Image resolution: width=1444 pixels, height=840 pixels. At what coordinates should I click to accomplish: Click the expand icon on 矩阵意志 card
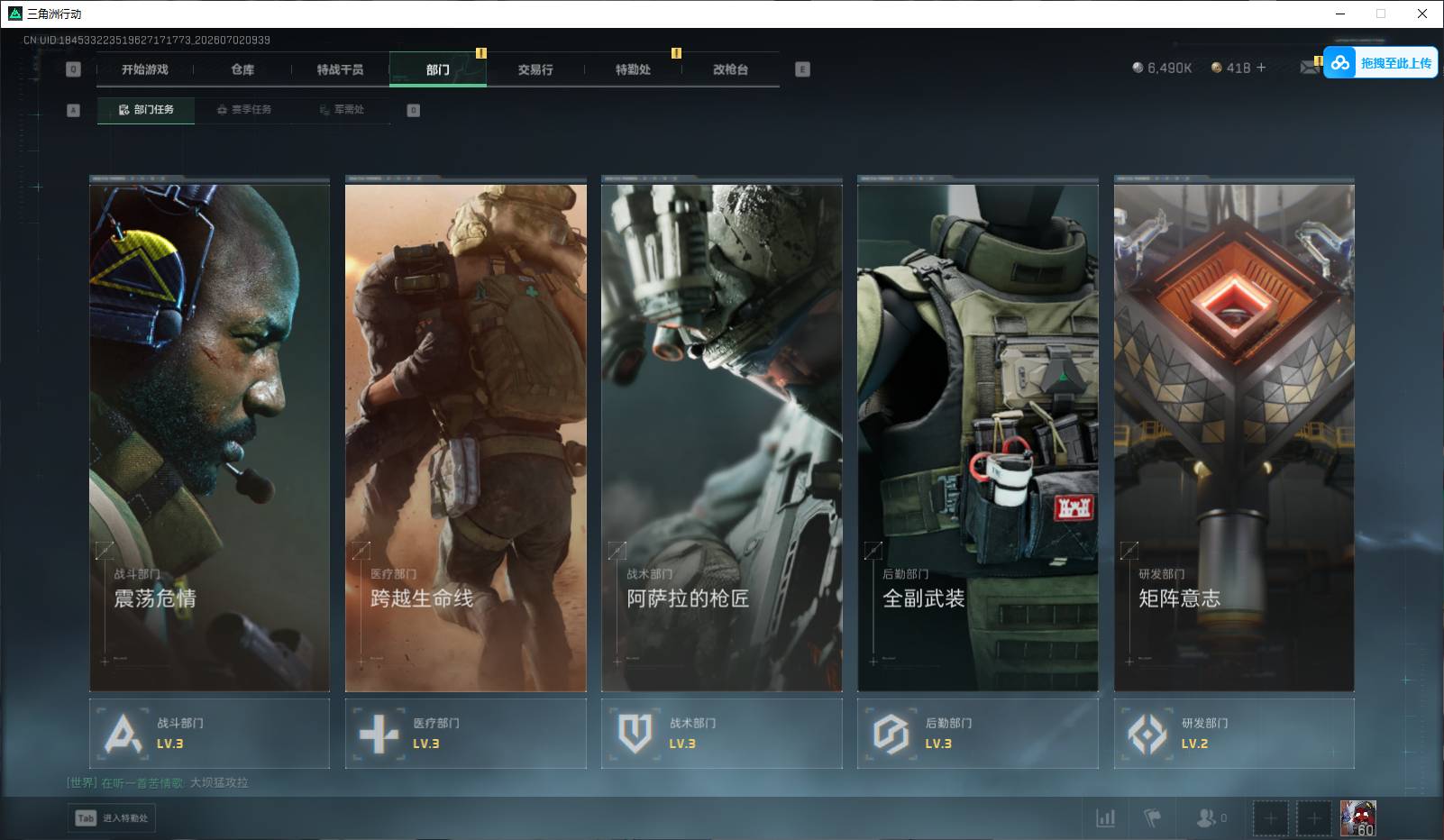click(1129, 550)
